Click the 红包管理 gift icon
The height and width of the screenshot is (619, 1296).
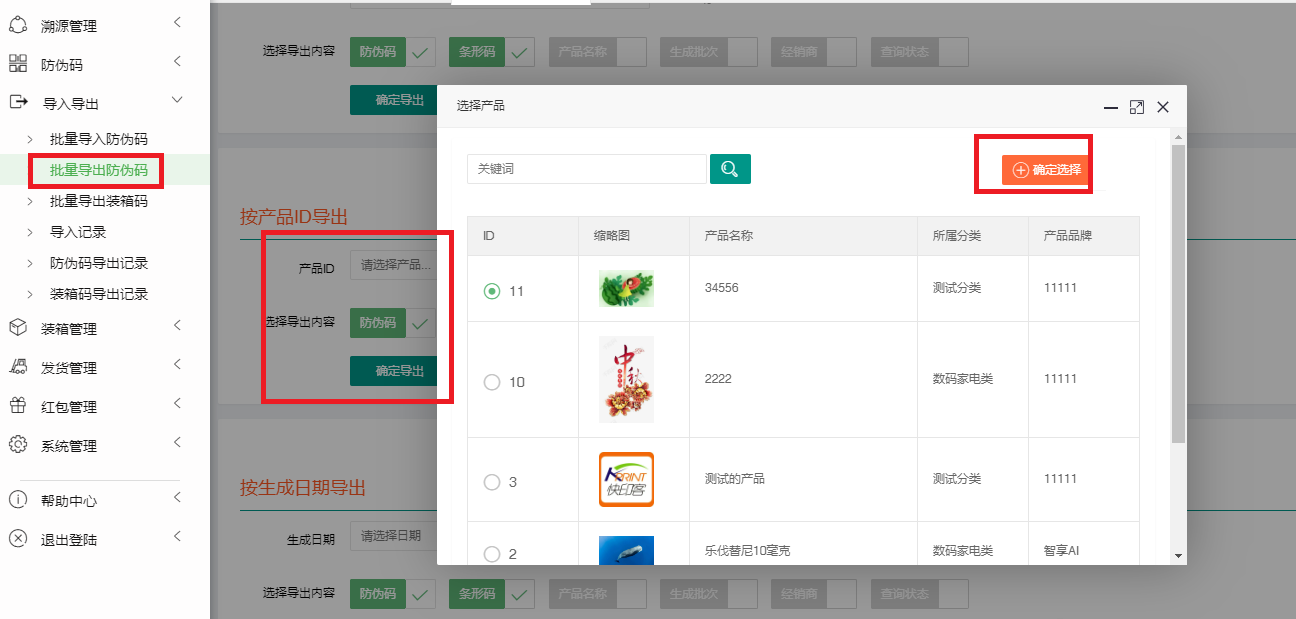18,406
